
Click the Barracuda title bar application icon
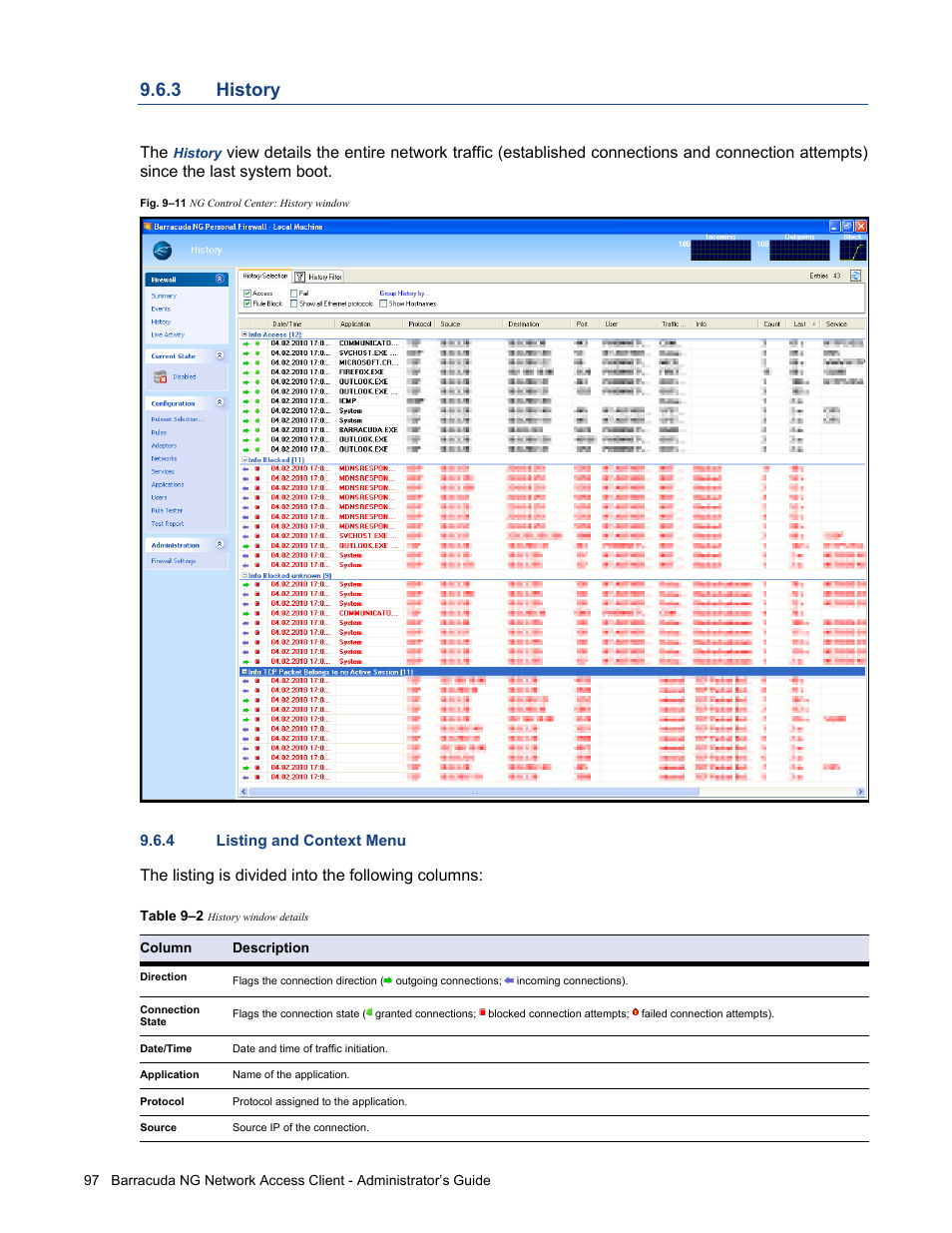tap(148, 227)
